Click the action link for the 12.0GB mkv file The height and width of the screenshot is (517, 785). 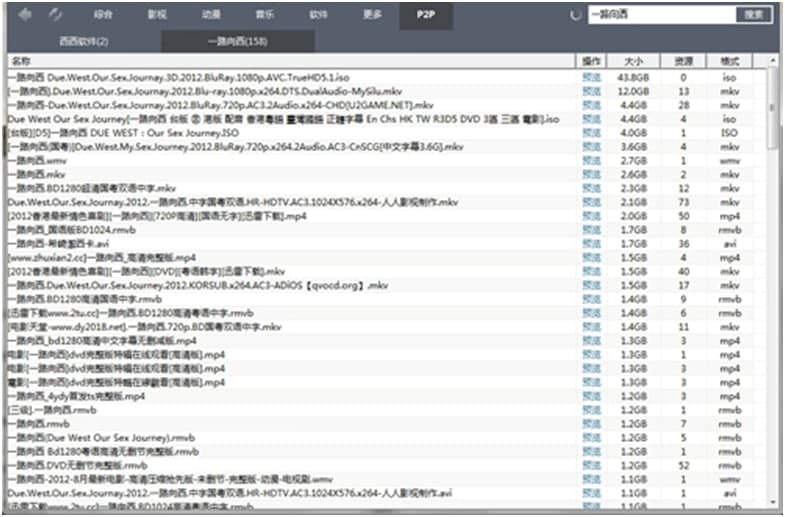[591, 92]
